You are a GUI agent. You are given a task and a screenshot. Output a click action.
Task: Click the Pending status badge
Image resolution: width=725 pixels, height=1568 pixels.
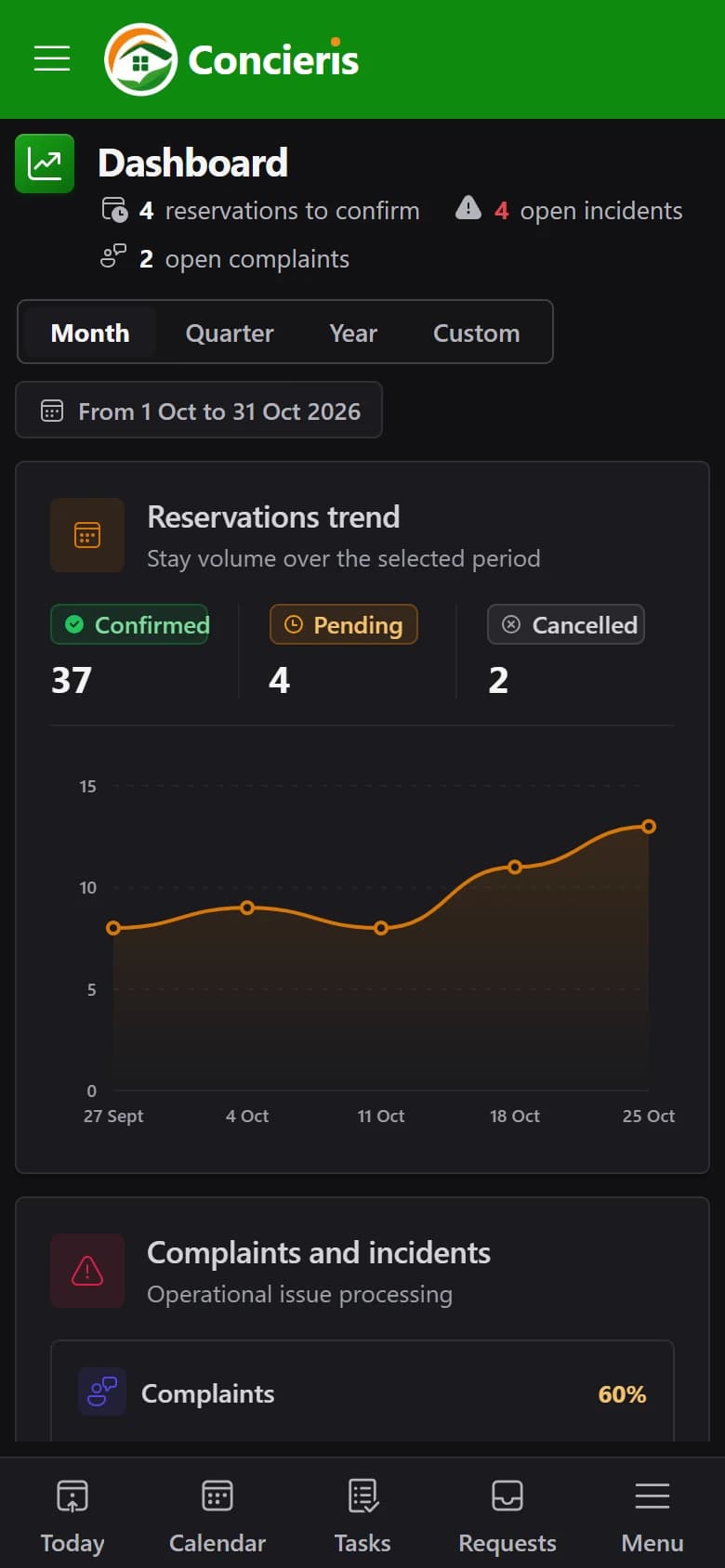coord(344,624)
